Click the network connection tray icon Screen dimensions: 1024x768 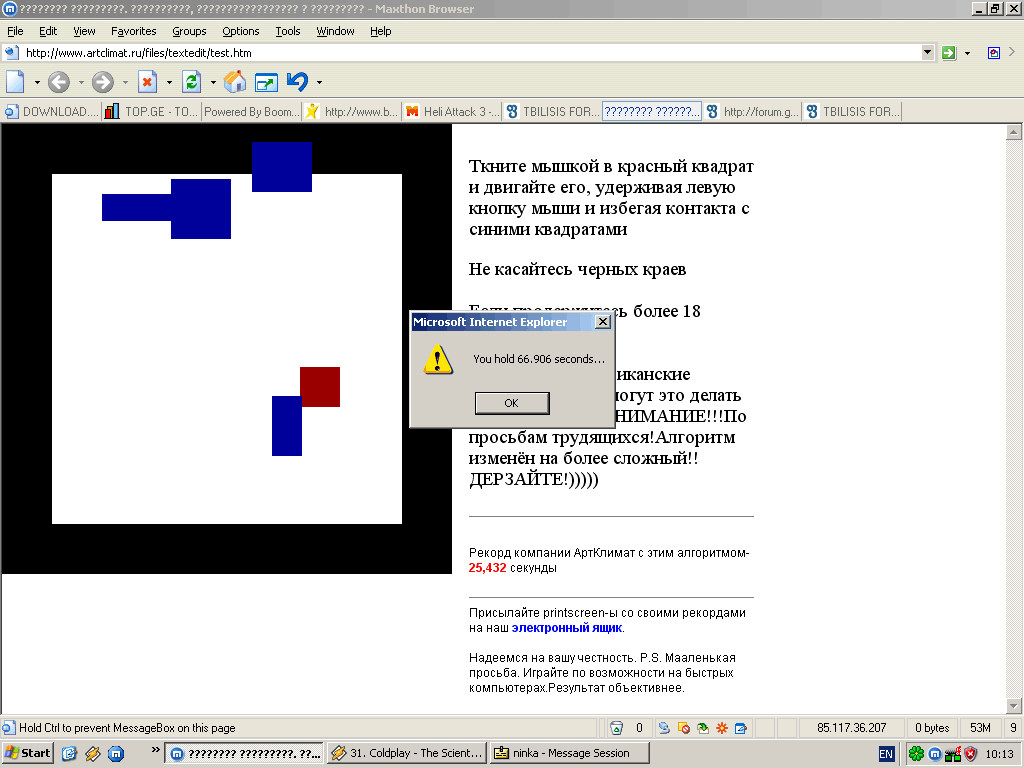pyautogui.click(x=953, y=754)
